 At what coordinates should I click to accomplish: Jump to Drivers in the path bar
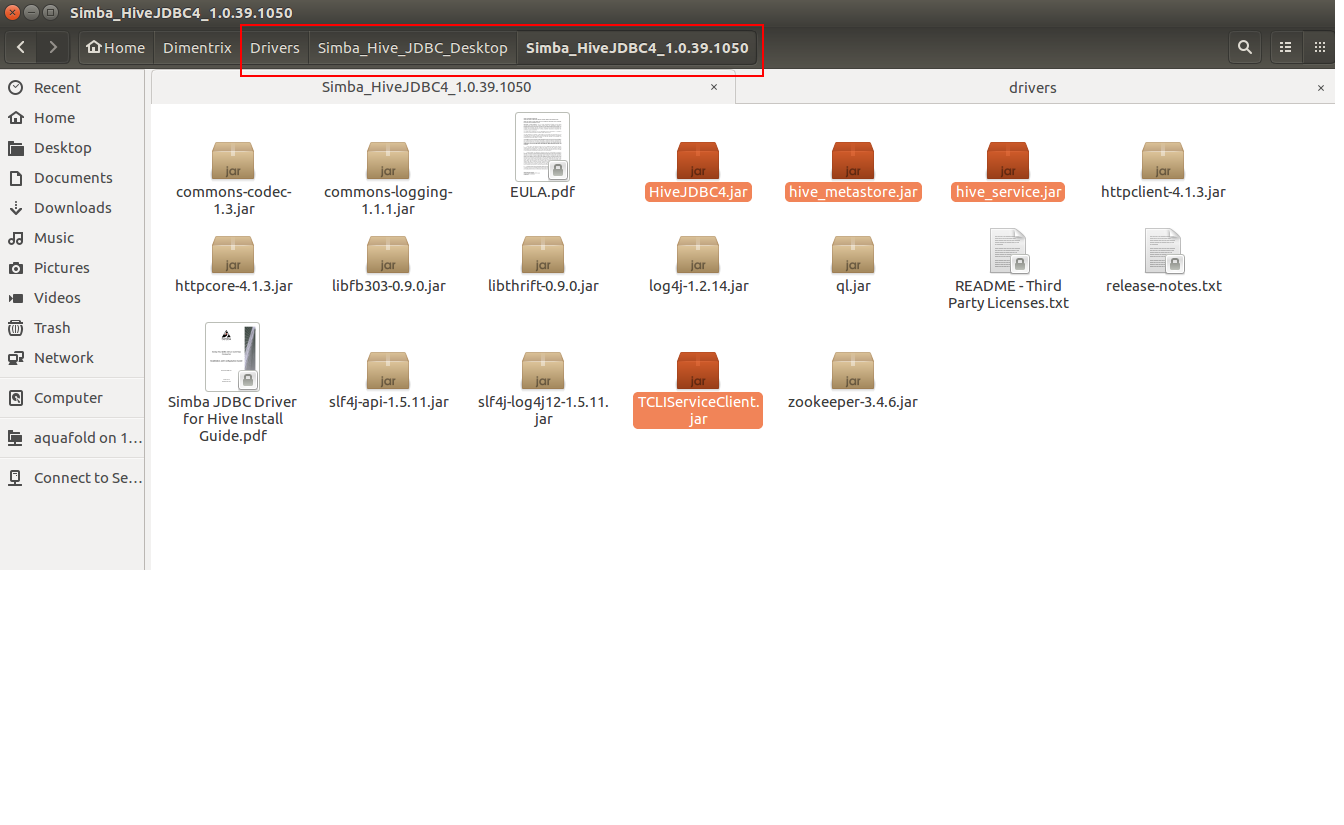[275, 47]
